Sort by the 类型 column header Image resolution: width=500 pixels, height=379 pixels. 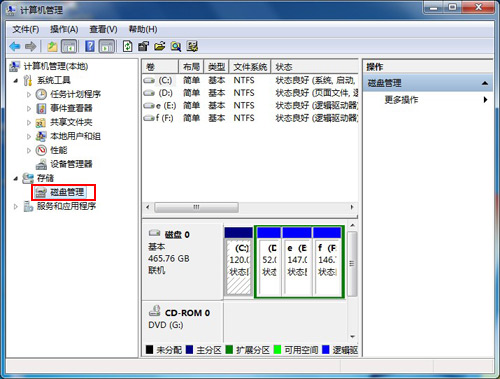click(x=217, y=67)
